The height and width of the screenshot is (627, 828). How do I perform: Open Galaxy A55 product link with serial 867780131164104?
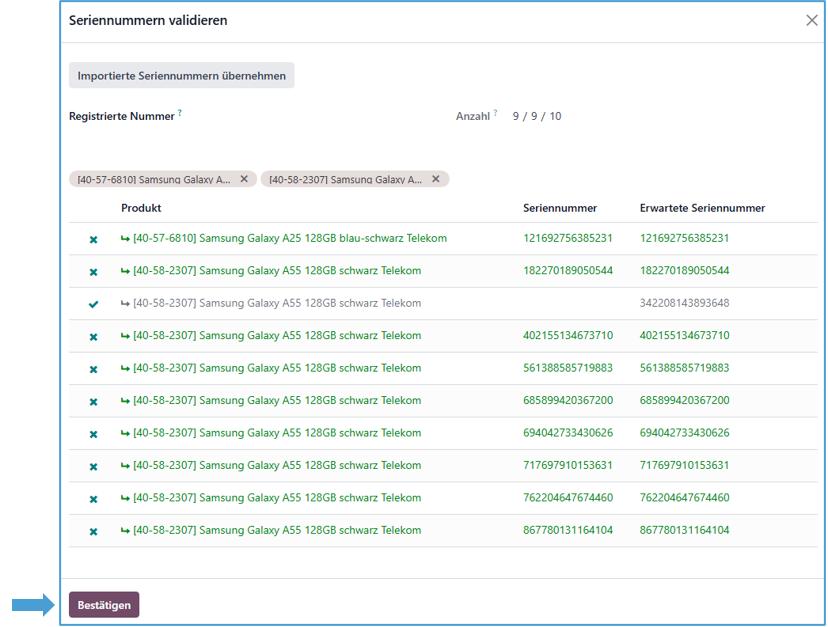[277, 530]
